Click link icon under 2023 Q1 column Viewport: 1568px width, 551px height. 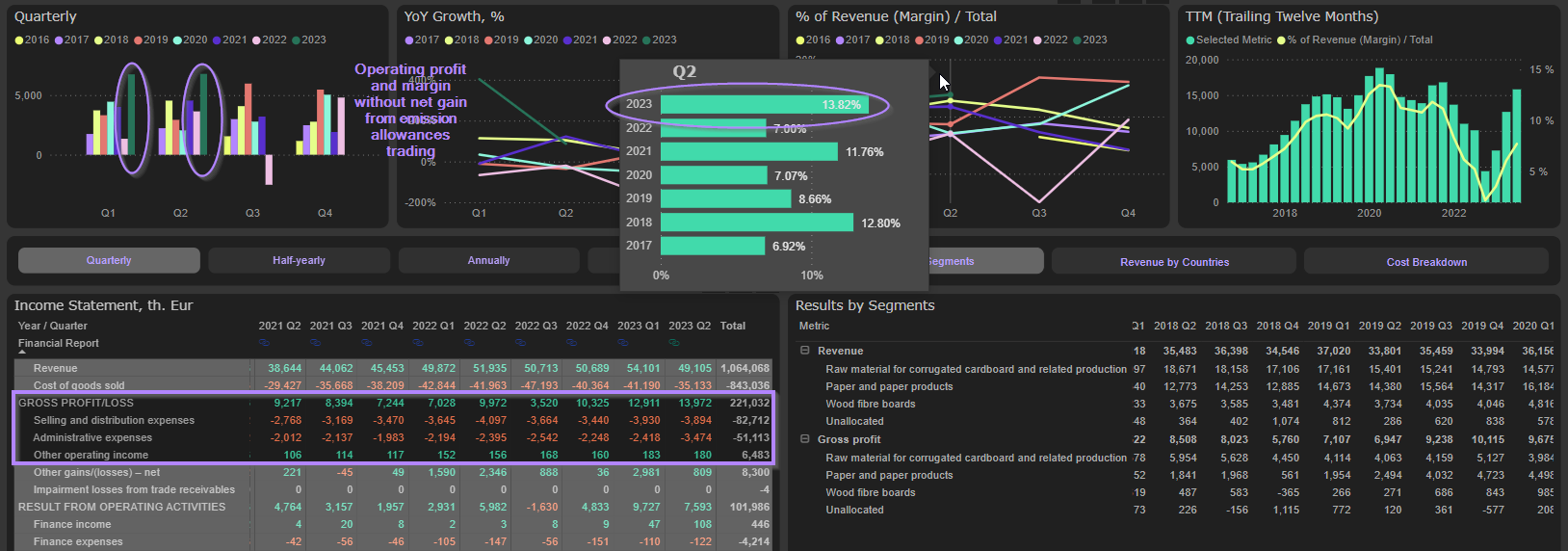click(x=623, y=343)
